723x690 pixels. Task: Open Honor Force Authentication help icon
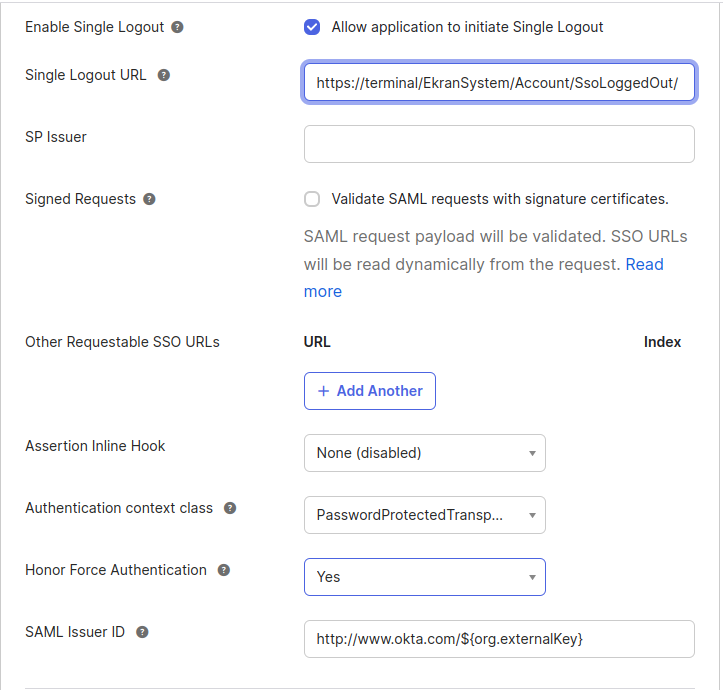click(x=224, y=570)
